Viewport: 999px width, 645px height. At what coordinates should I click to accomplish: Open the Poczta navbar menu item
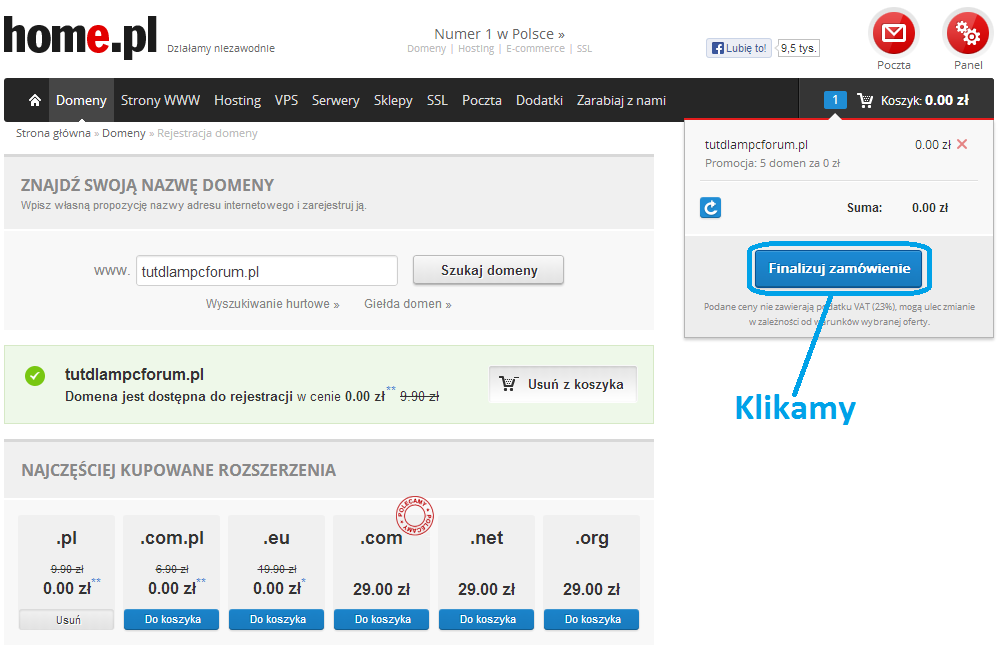point(482,100)
